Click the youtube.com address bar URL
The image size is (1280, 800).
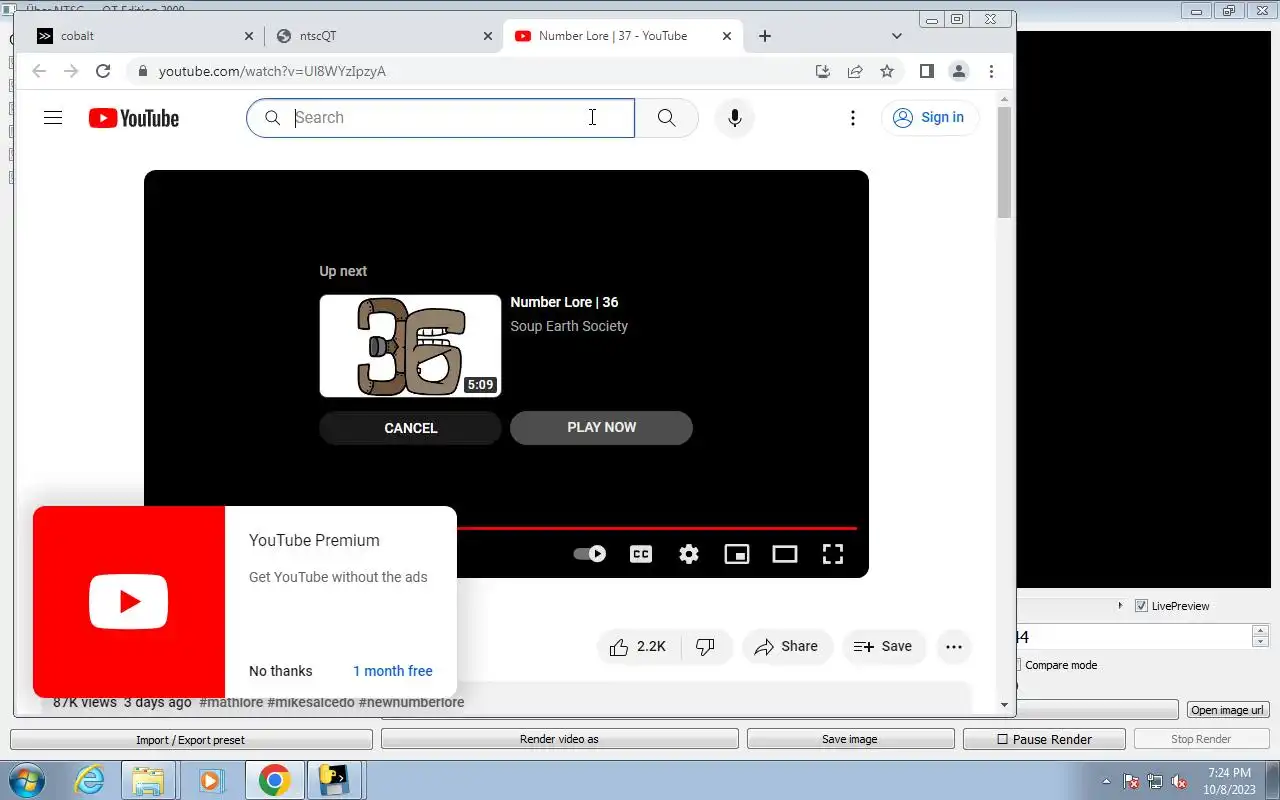click(x=272, y=71)
